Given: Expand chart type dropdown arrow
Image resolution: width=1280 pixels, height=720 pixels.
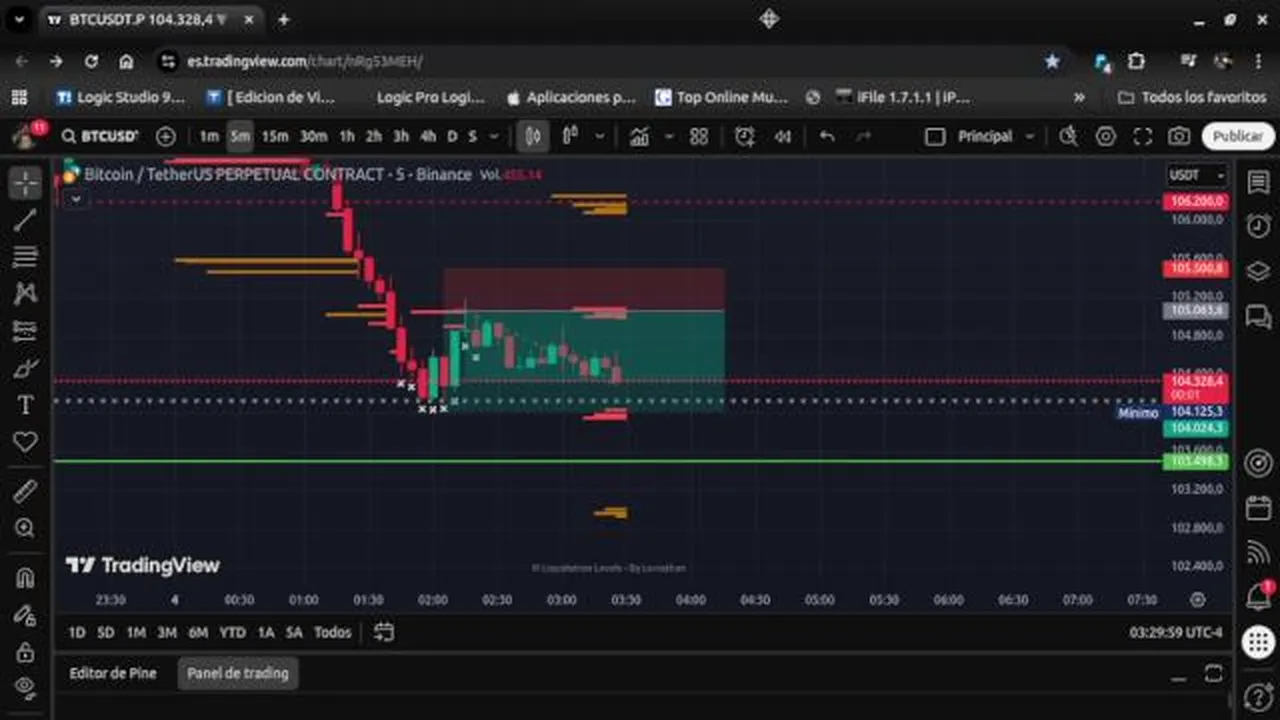Looking at the screenshot, I should (600, 136).
